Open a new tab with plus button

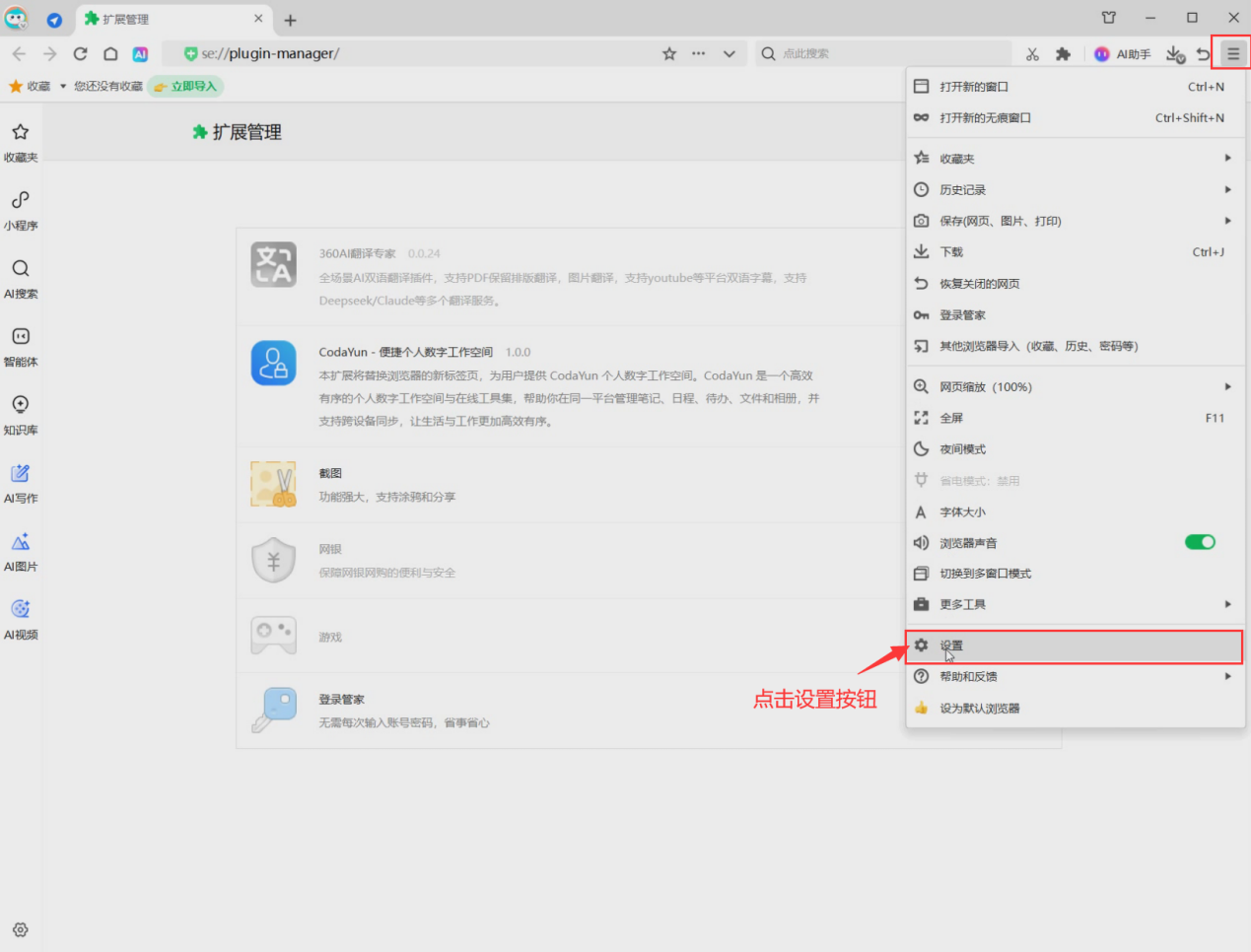290,20
